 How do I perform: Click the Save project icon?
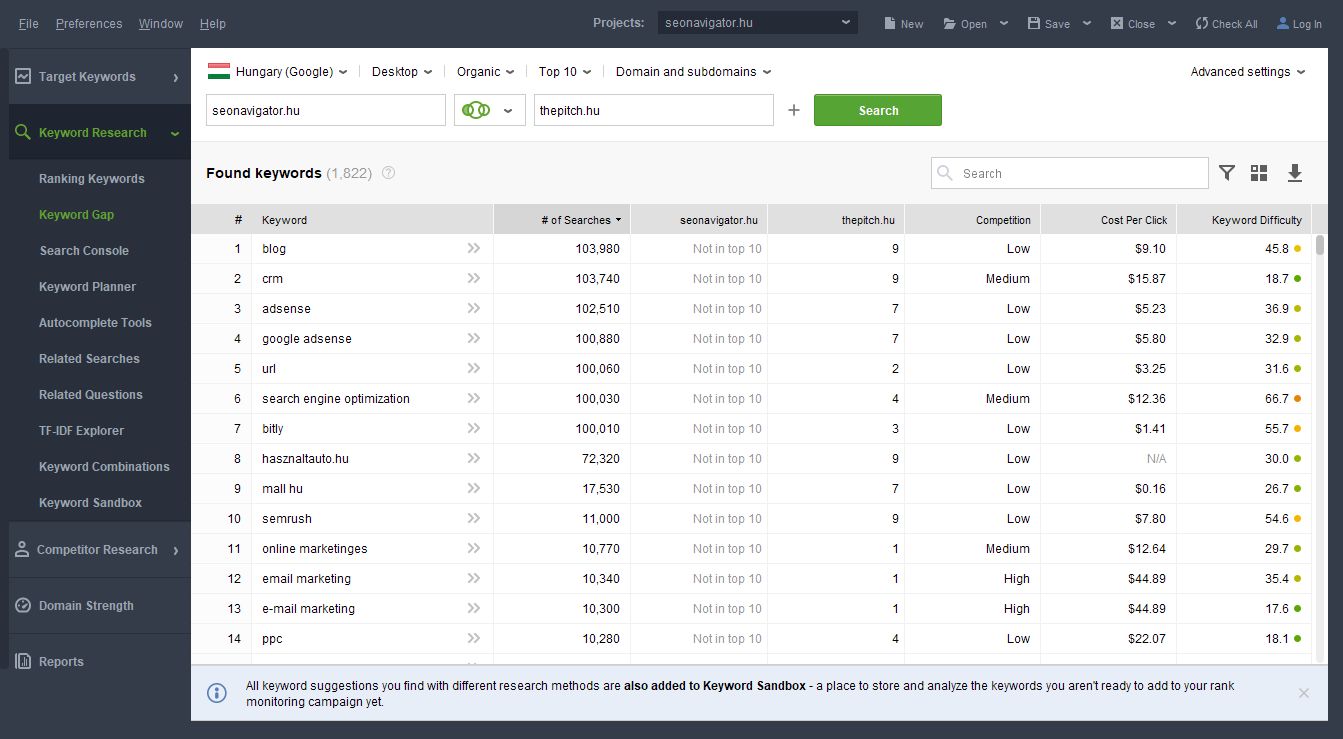tap(1034, 23)
